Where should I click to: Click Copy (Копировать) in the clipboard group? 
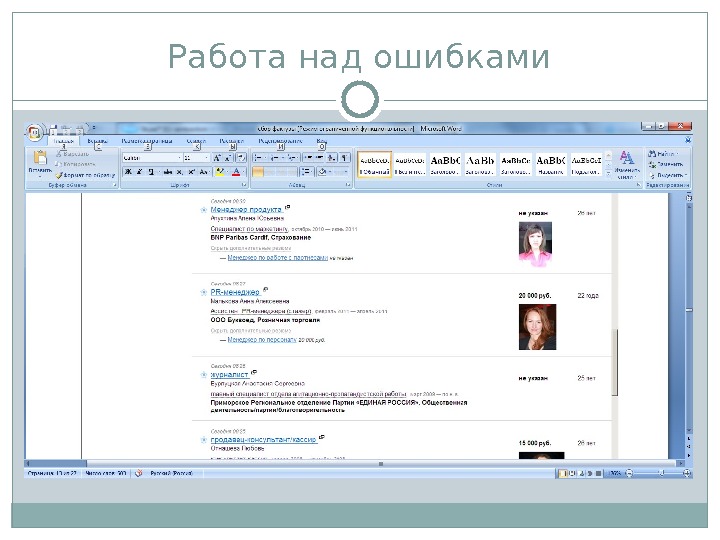click(75, 164)
